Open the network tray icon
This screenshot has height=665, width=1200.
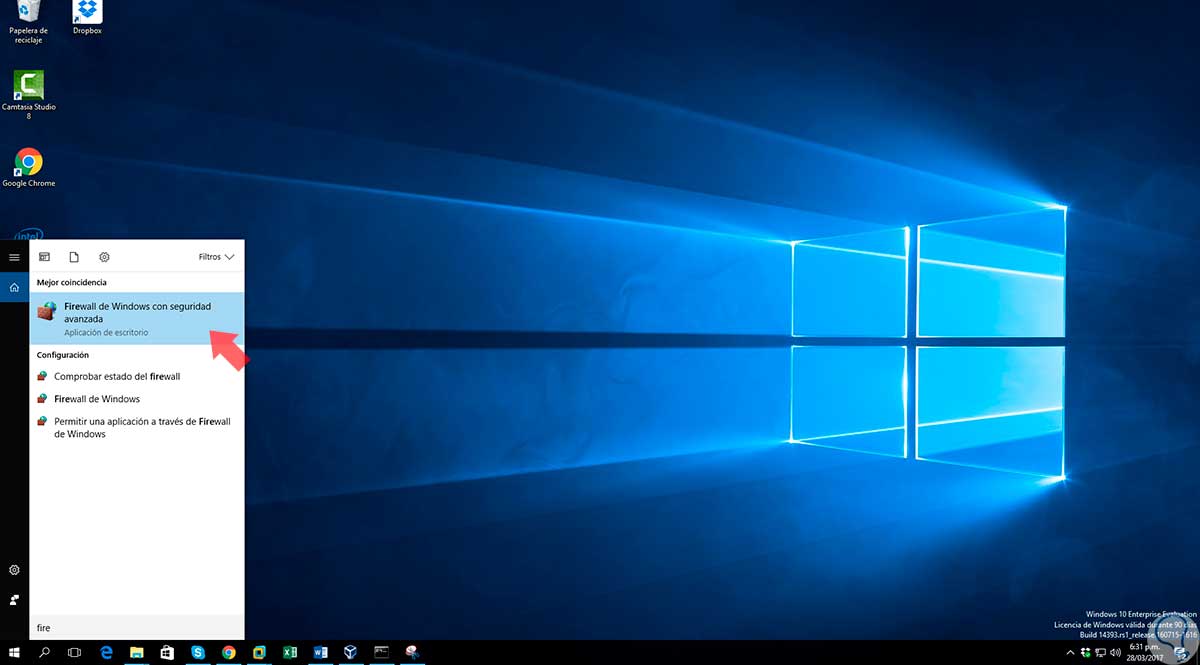1102,652
